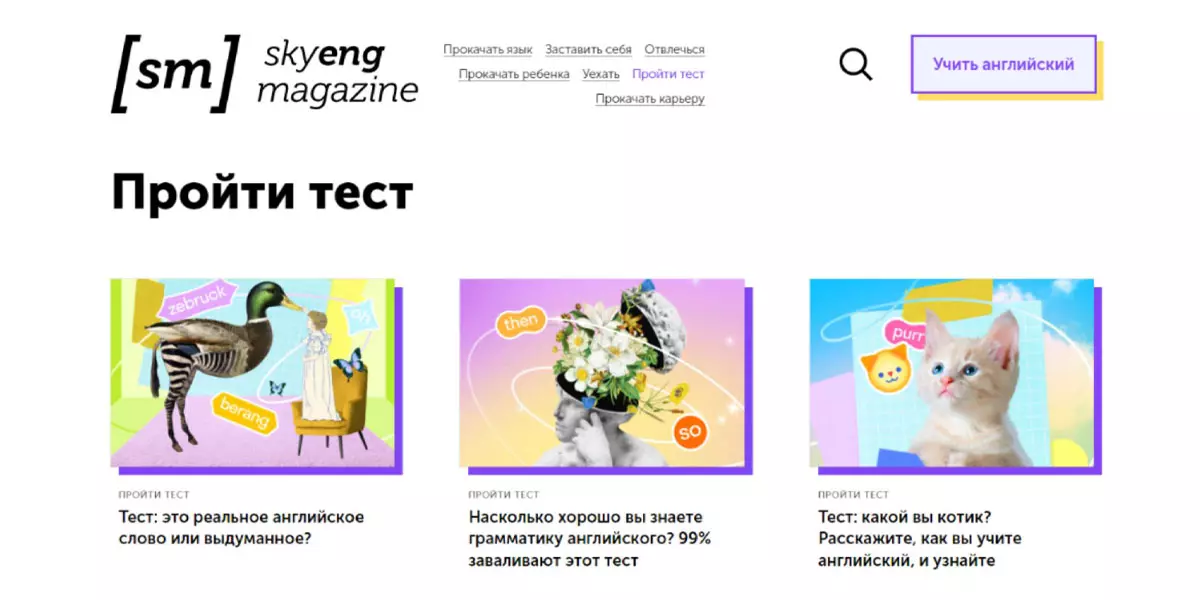
Task: Open the Заставить себя menu link
Action: 588,50
